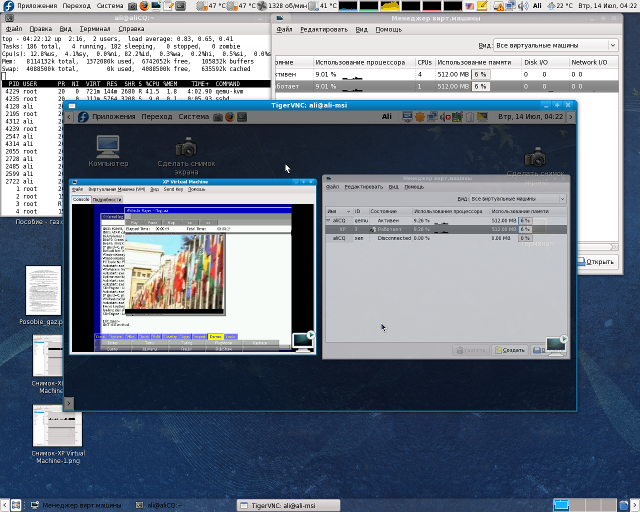Click the Firefox icon inside the TigerVNC session

pyautogui.click(x=228, y=117)
